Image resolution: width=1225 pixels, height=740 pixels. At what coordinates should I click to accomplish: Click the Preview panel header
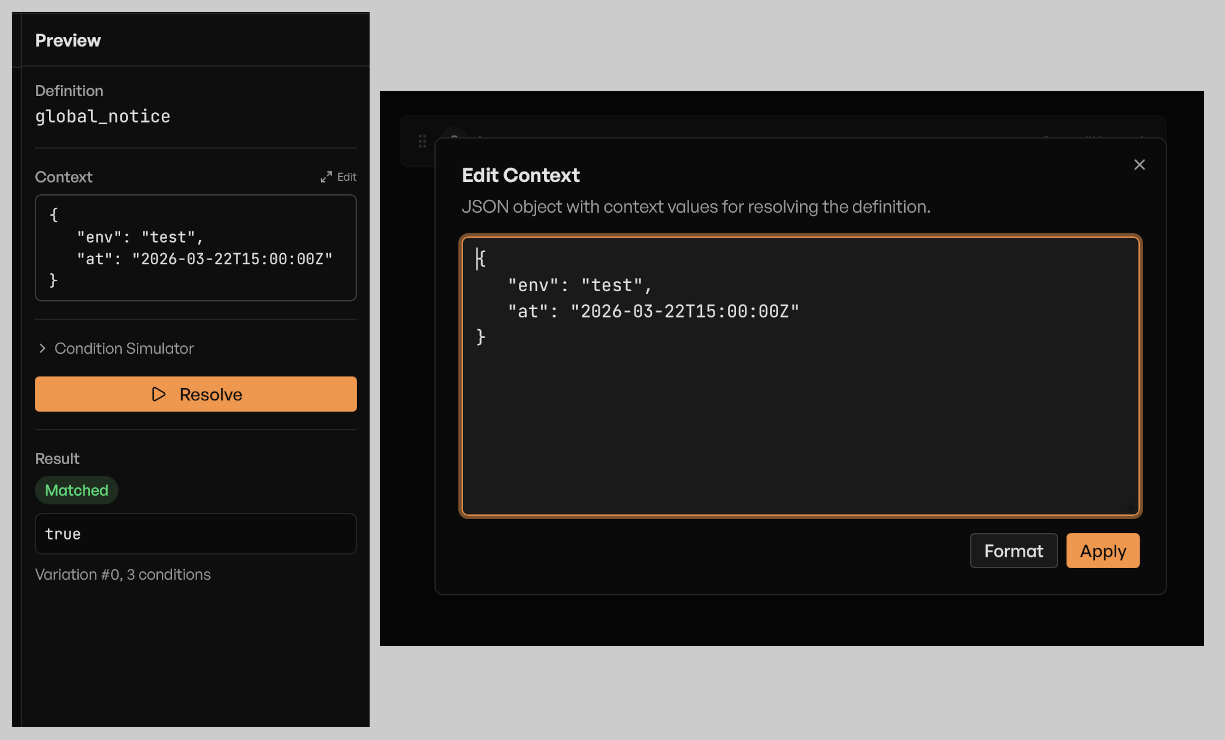[x=68, y=41]
